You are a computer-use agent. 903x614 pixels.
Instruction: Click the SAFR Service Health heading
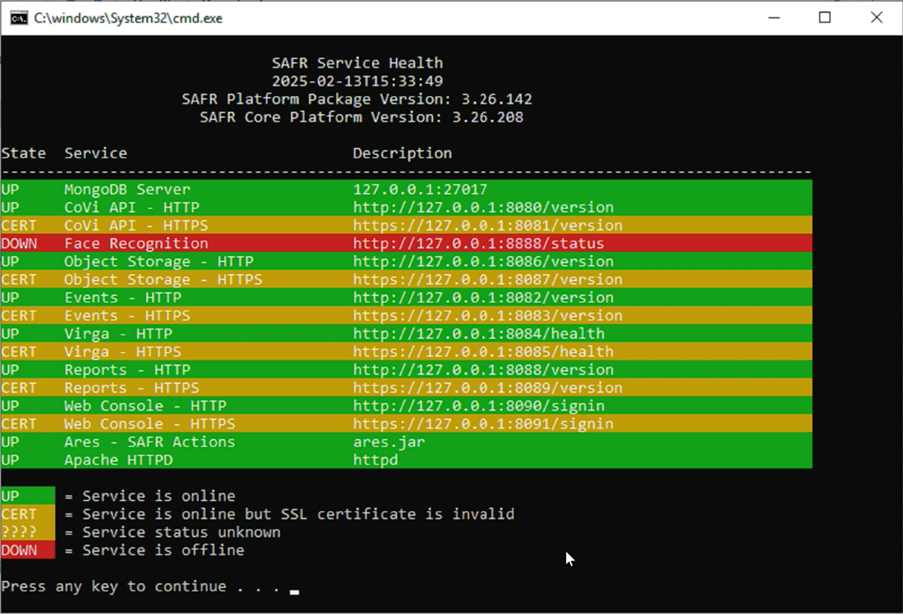pyautogui.click(x=357, y=63)
